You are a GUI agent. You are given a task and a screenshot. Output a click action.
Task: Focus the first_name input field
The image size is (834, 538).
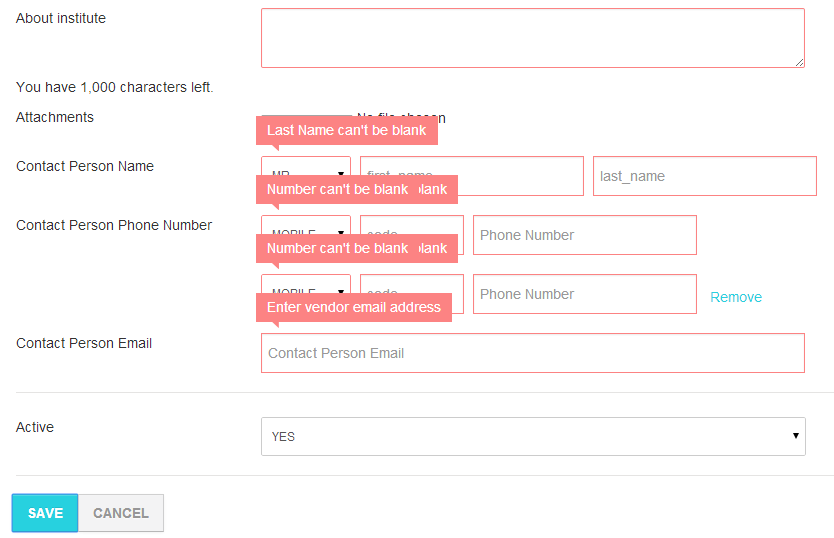coord(472,176)
